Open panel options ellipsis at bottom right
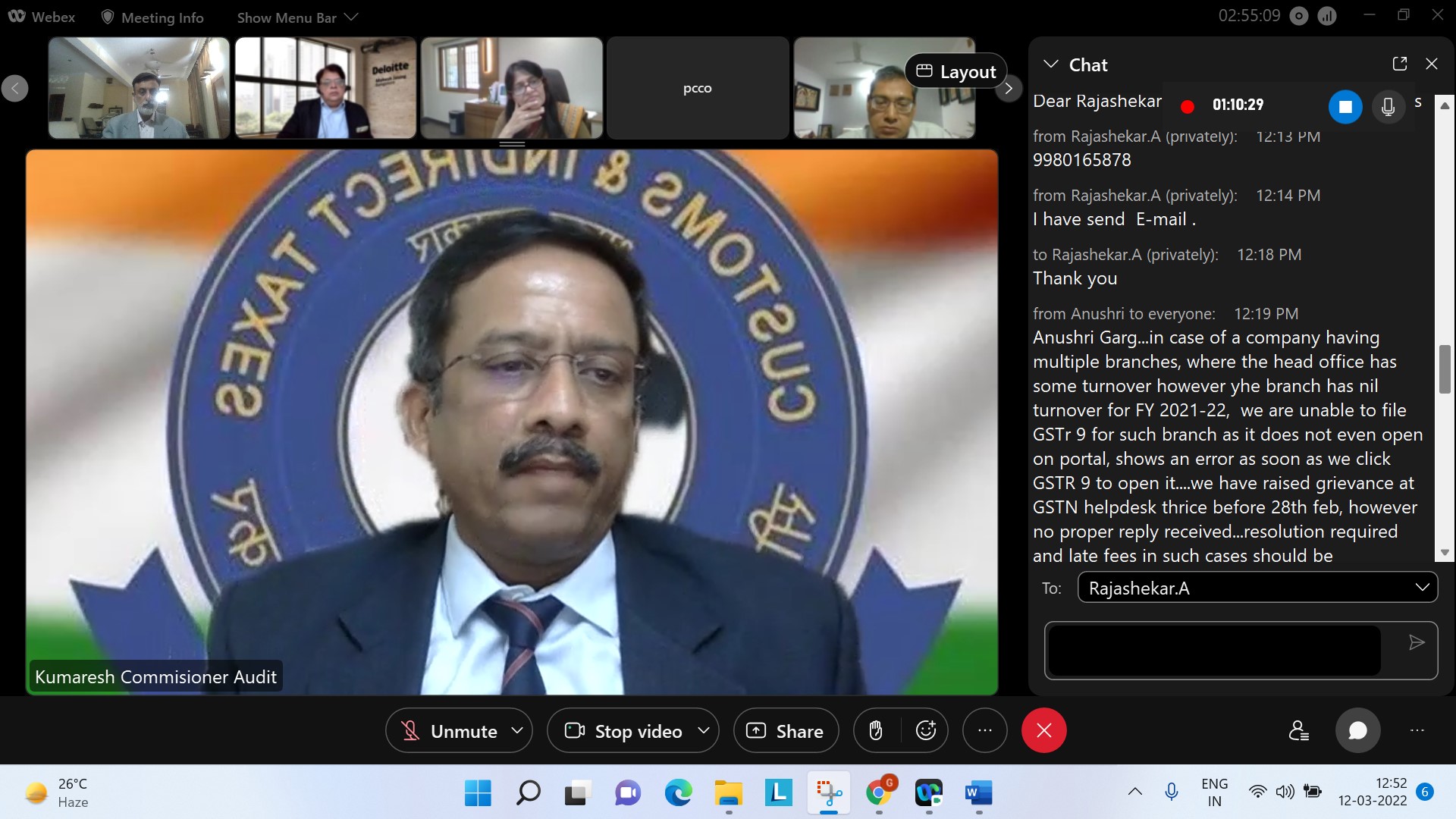Screen dimensions: 1456x819 pos(1417,730)
